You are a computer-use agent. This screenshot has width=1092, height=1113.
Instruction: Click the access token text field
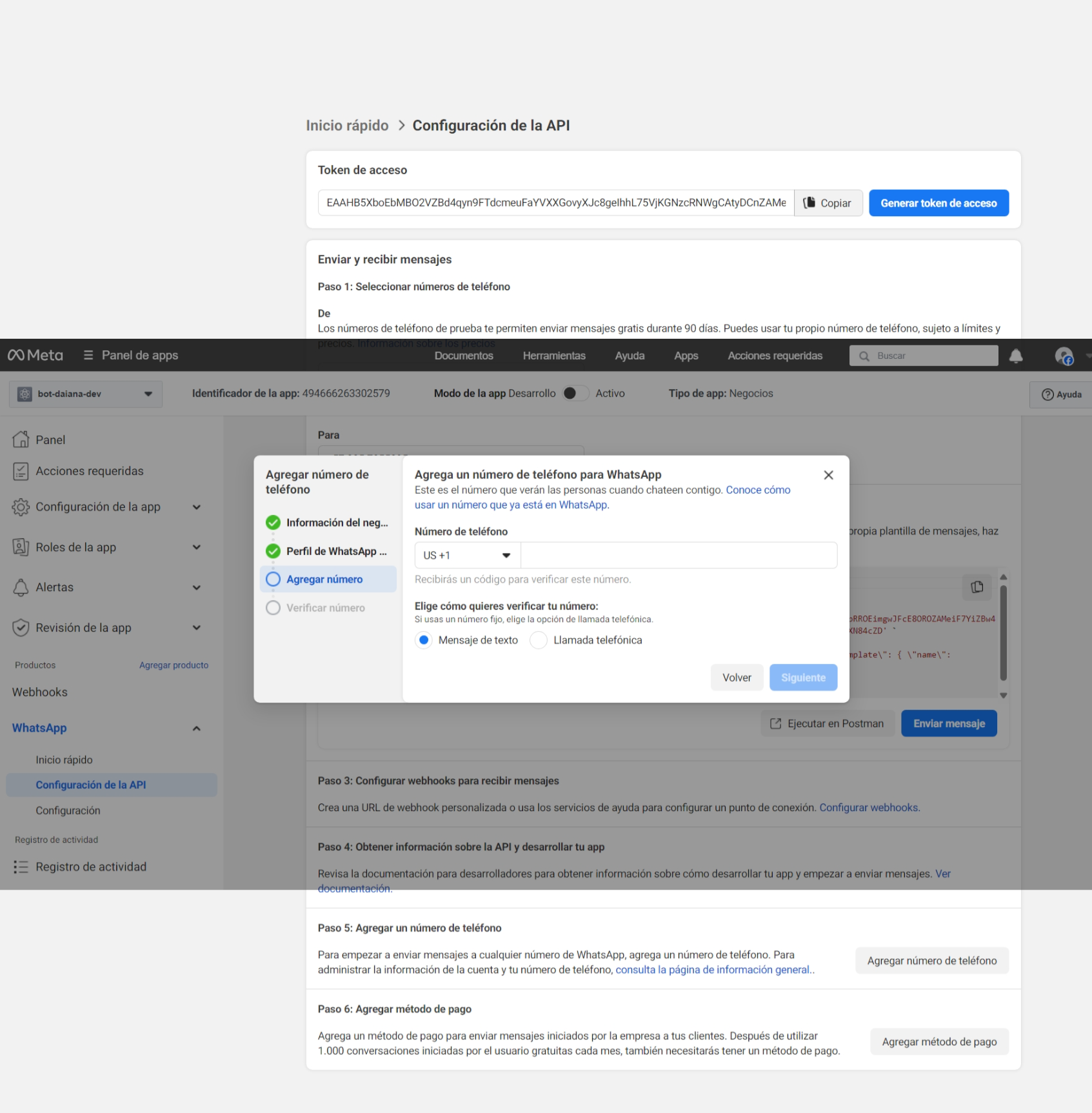point(556,203)
